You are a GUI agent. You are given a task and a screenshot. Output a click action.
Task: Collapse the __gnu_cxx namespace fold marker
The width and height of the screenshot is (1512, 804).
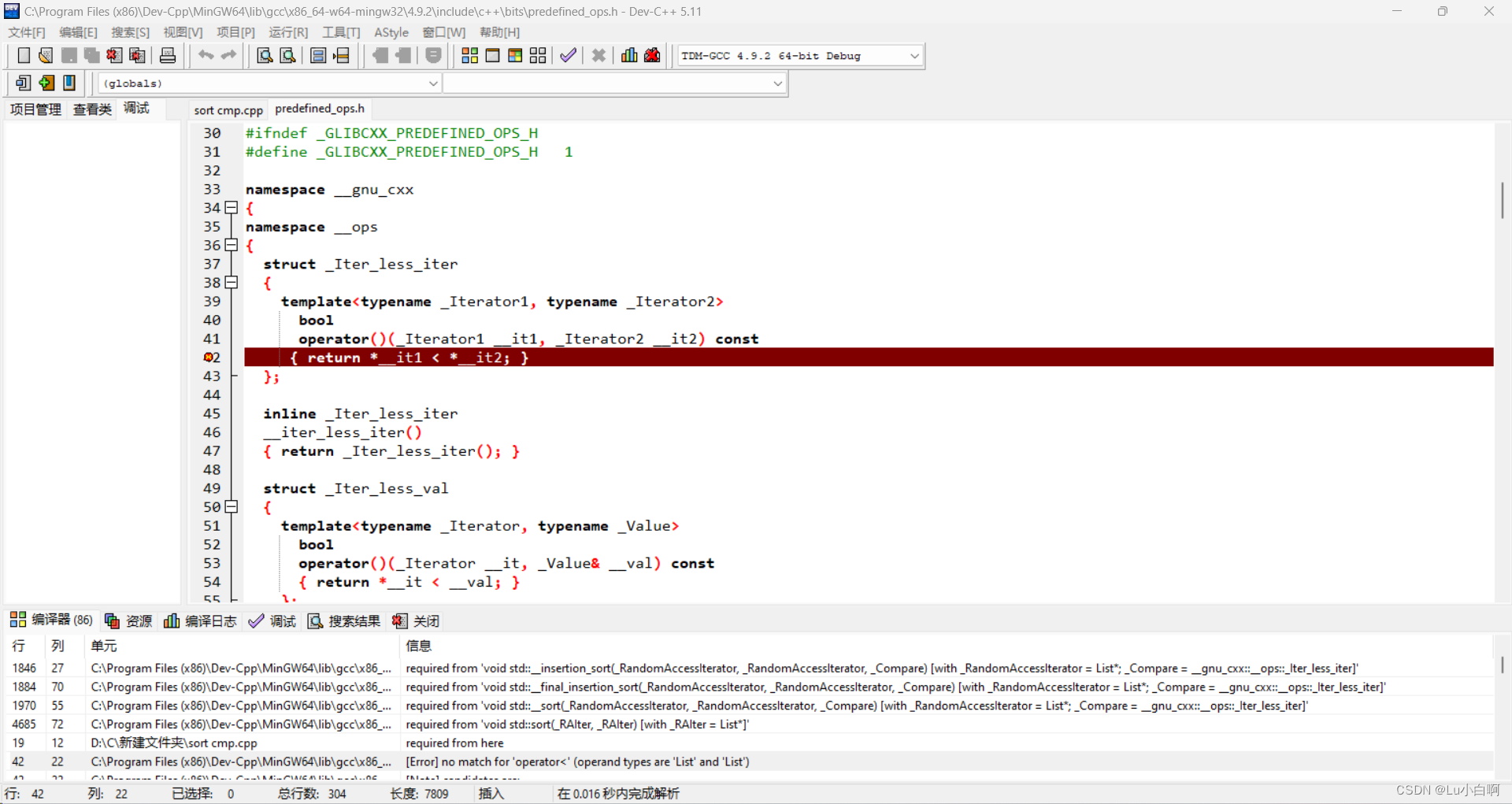click(231, 207)
